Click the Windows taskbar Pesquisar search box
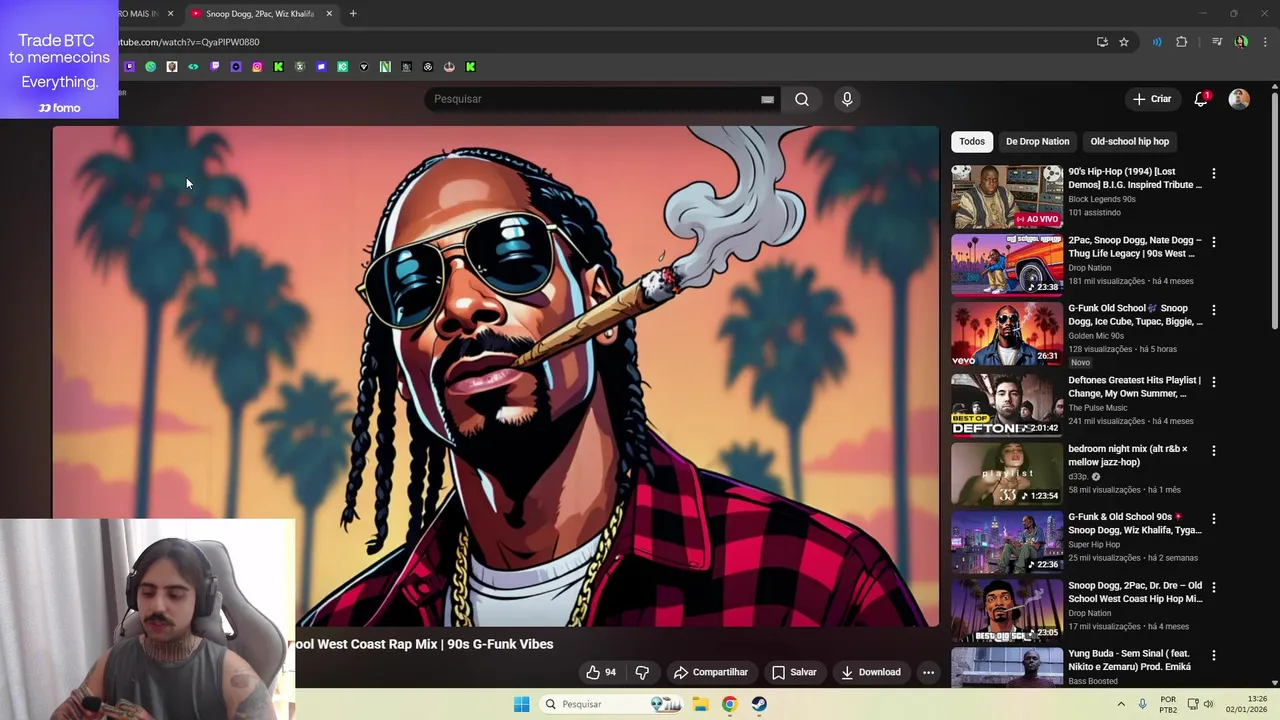Screen dimensions: 1280x720 (610, 704)
